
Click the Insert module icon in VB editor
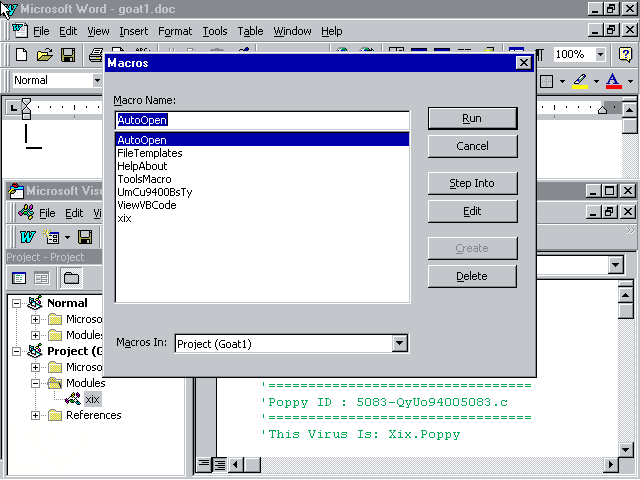[x=51, y=237]
